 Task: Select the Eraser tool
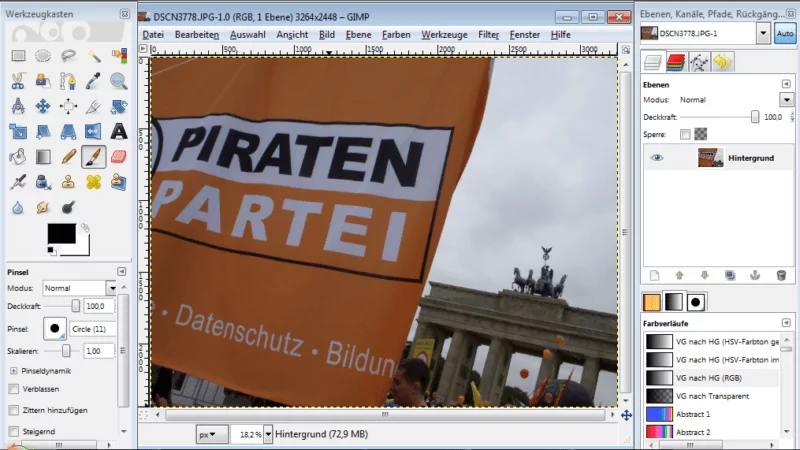[118, 157]
